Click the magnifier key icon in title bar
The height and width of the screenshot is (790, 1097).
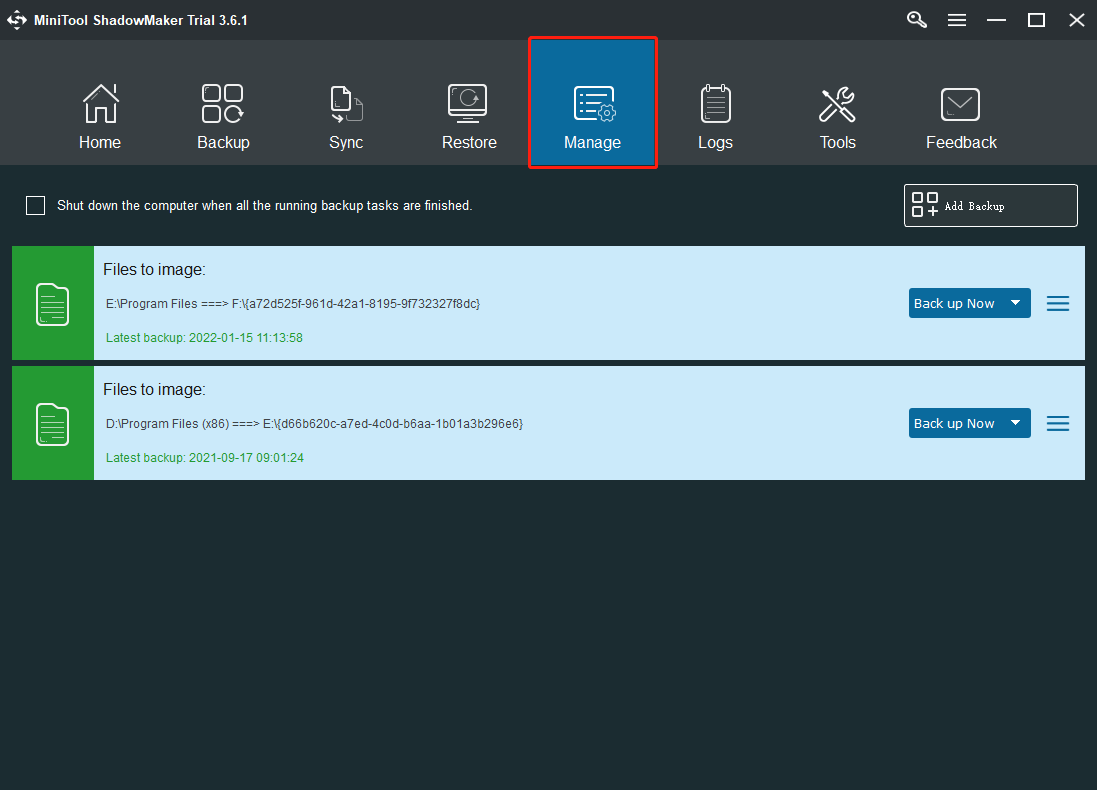click(x=916, y=19)
